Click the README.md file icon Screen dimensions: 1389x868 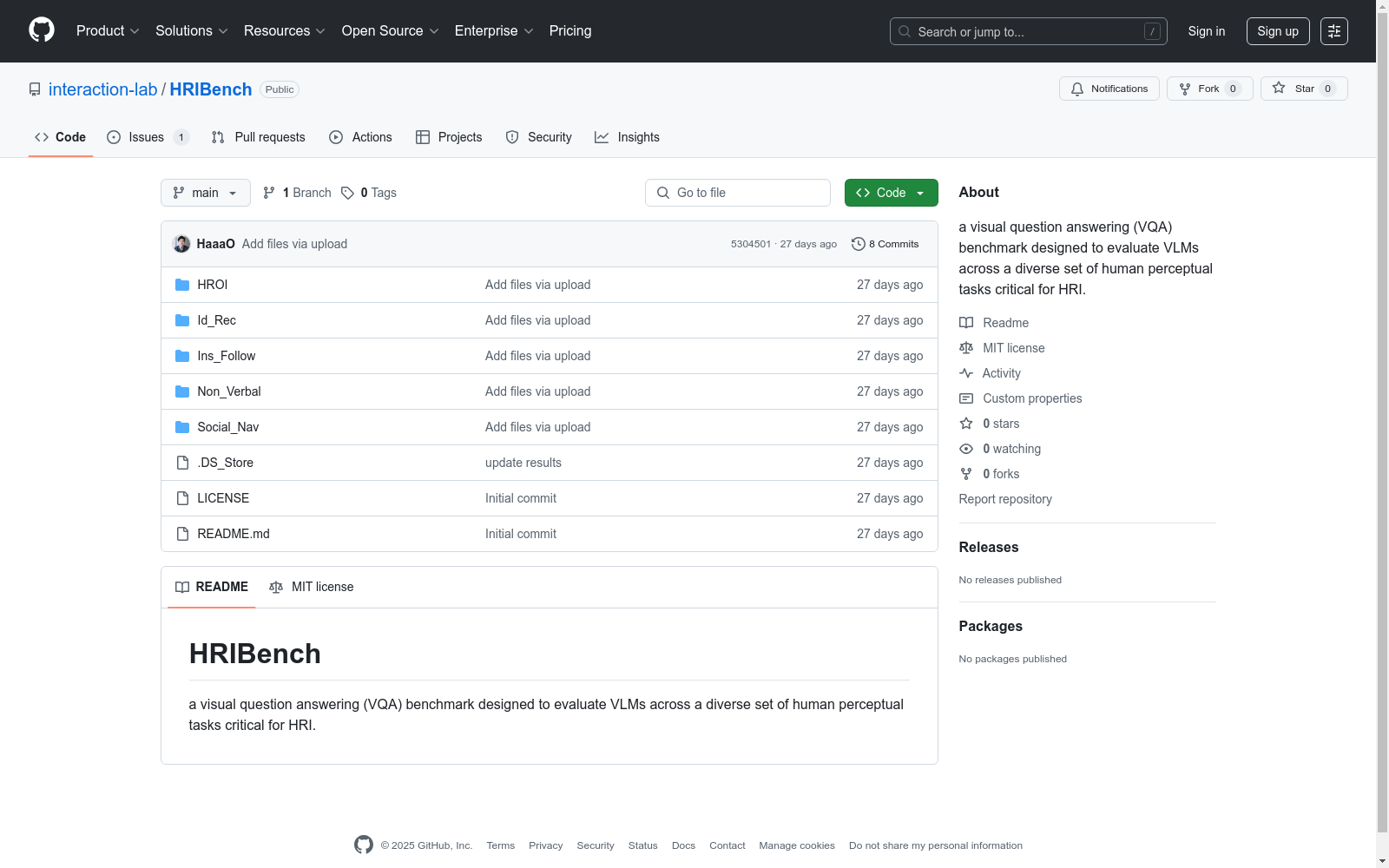(182, 534)
